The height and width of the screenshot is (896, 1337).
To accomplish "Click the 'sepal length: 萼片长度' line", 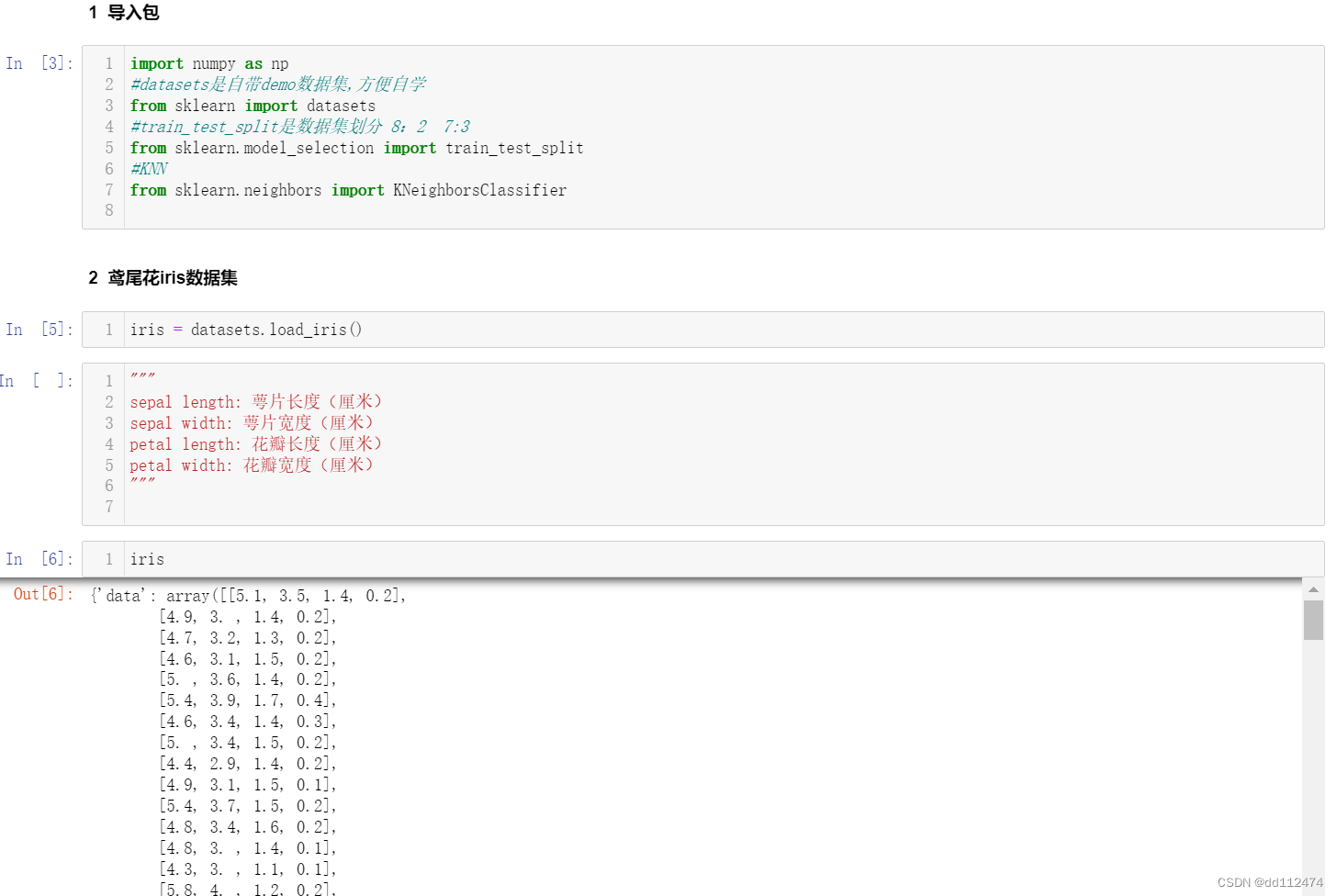I will tap(256, 402).
